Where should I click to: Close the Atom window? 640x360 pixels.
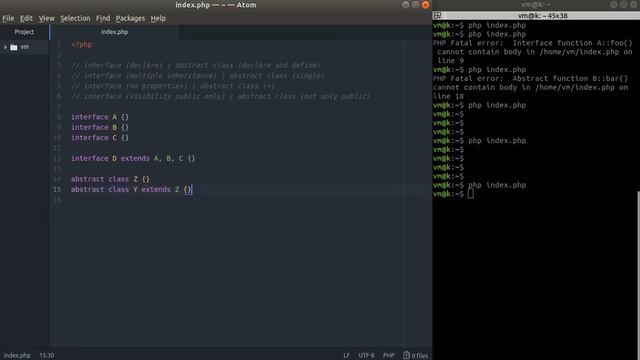pos(425,5)
